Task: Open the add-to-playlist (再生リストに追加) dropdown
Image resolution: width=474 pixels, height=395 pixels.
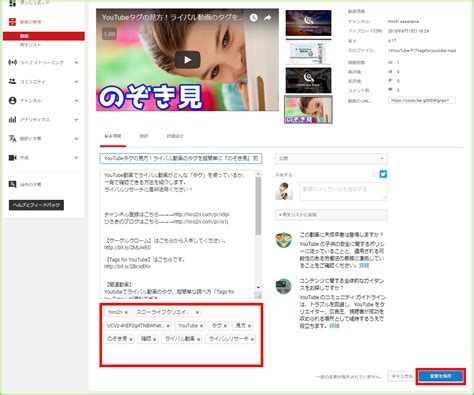Action: (x=331, y=215)
